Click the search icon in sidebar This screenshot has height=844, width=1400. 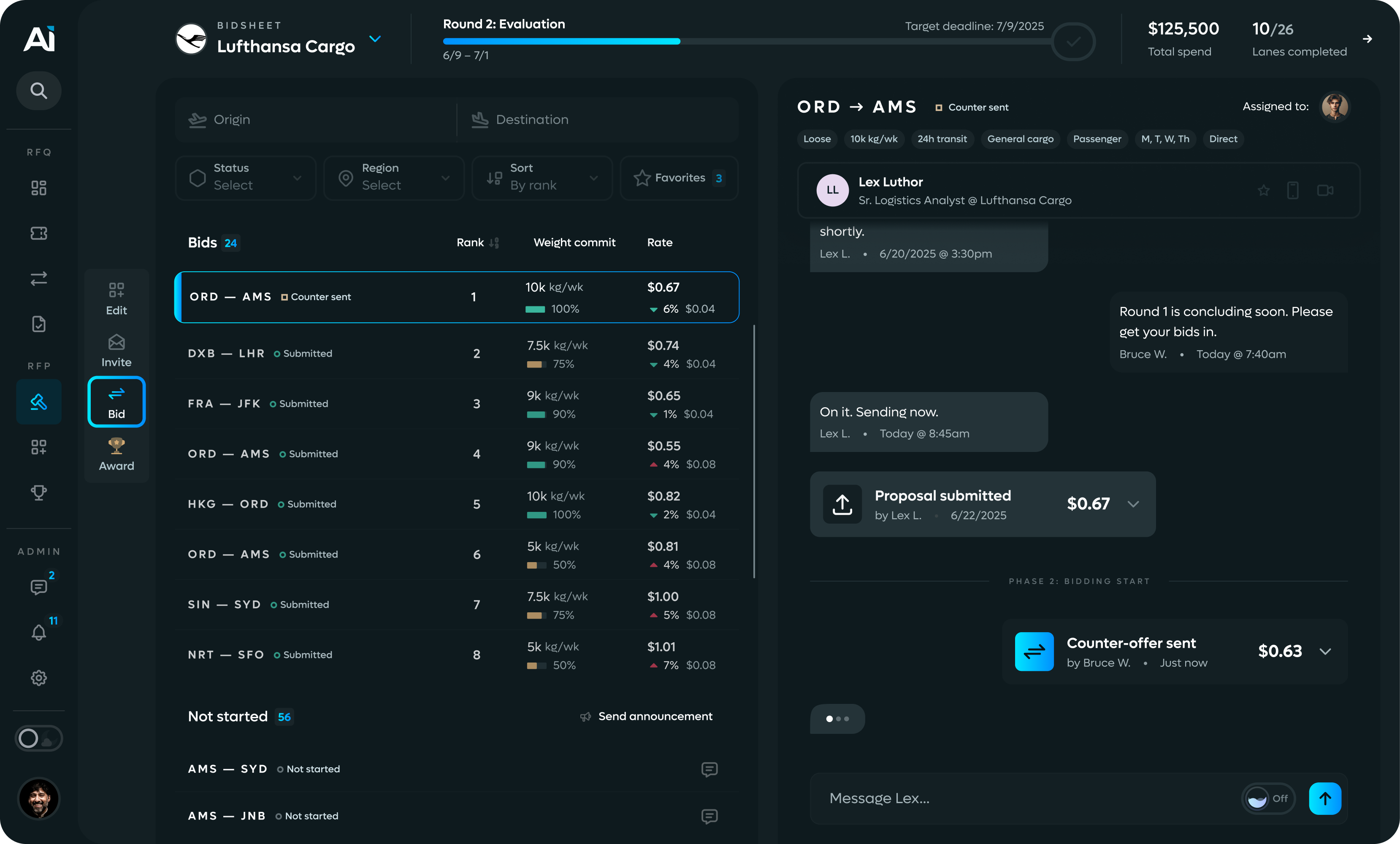coord(39,91)
